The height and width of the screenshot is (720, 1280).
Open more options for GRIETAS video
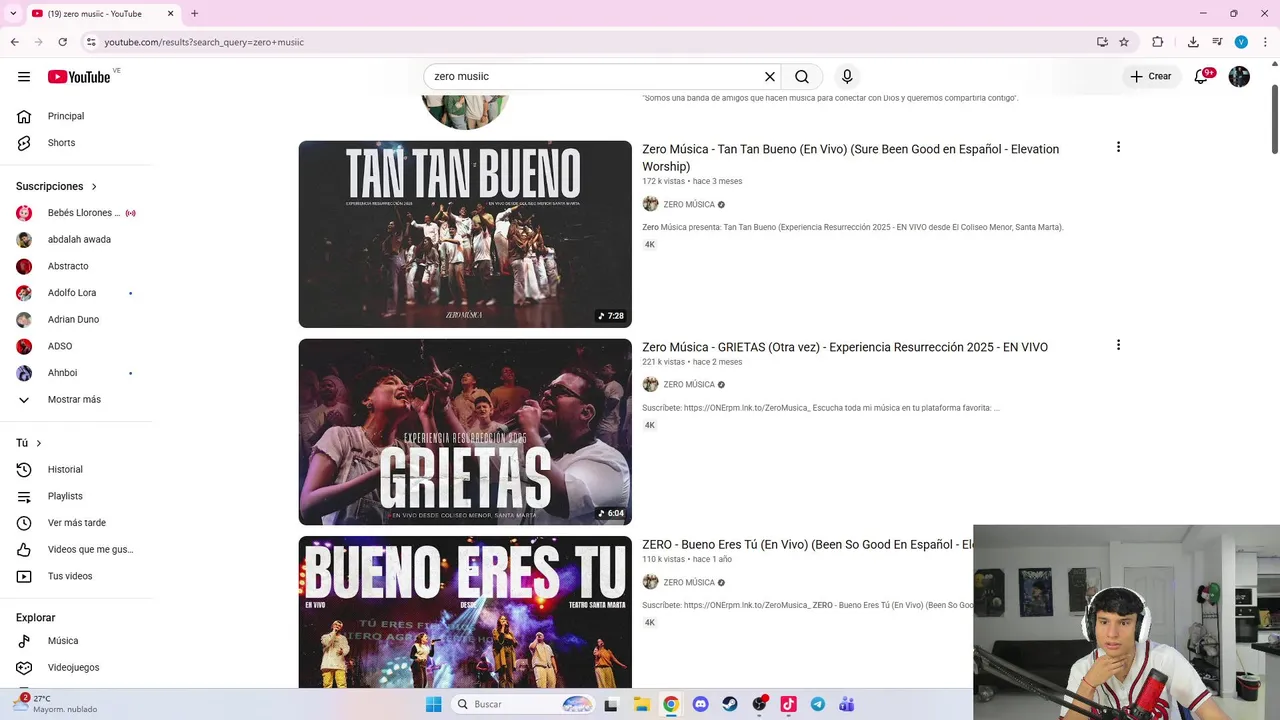(1118, 345)
